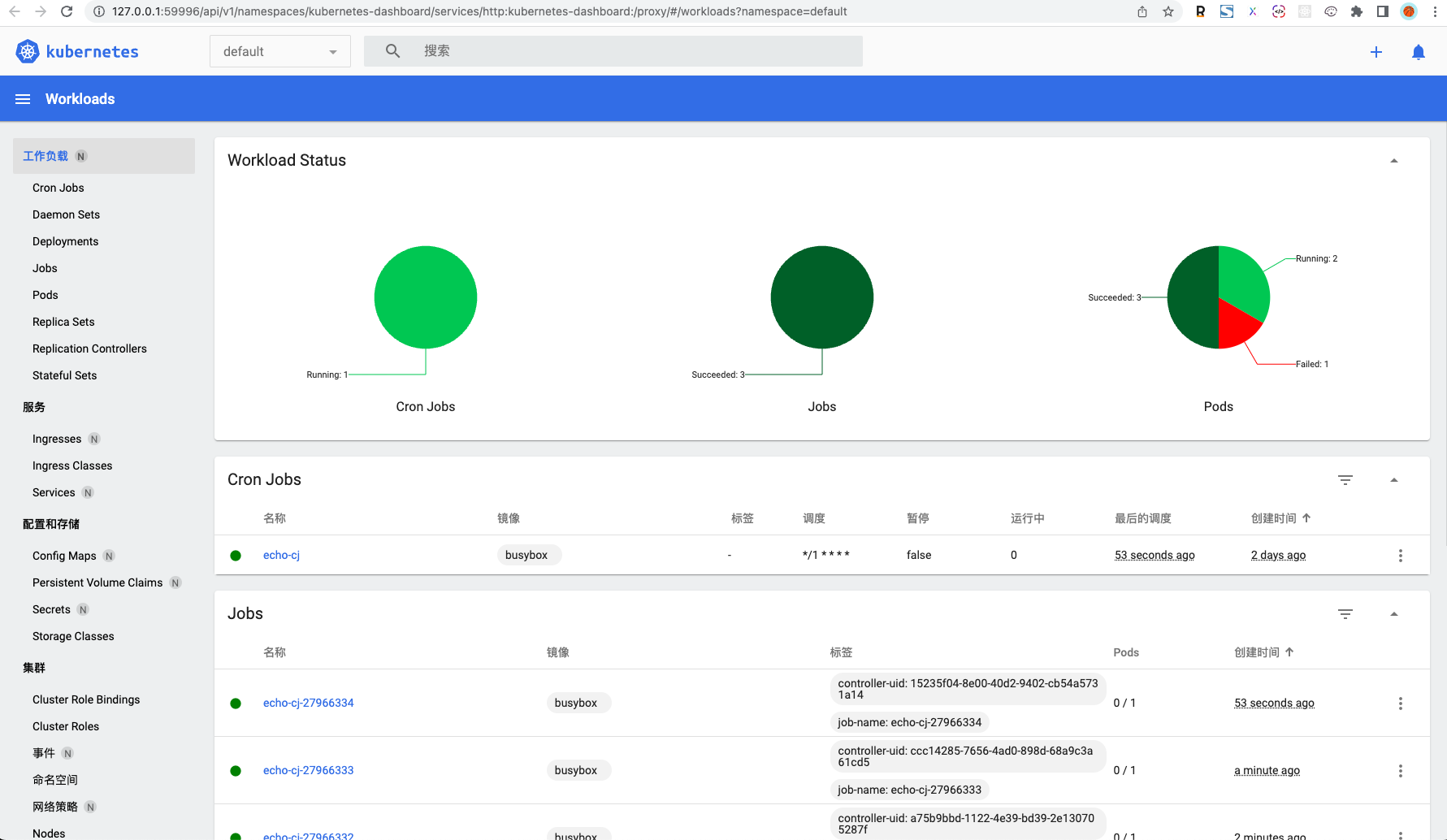The width and height of the screenshot is (1447, 840).
Task: Click the Cron Jobs green pie chart
Action: click(x=426, y=297)
